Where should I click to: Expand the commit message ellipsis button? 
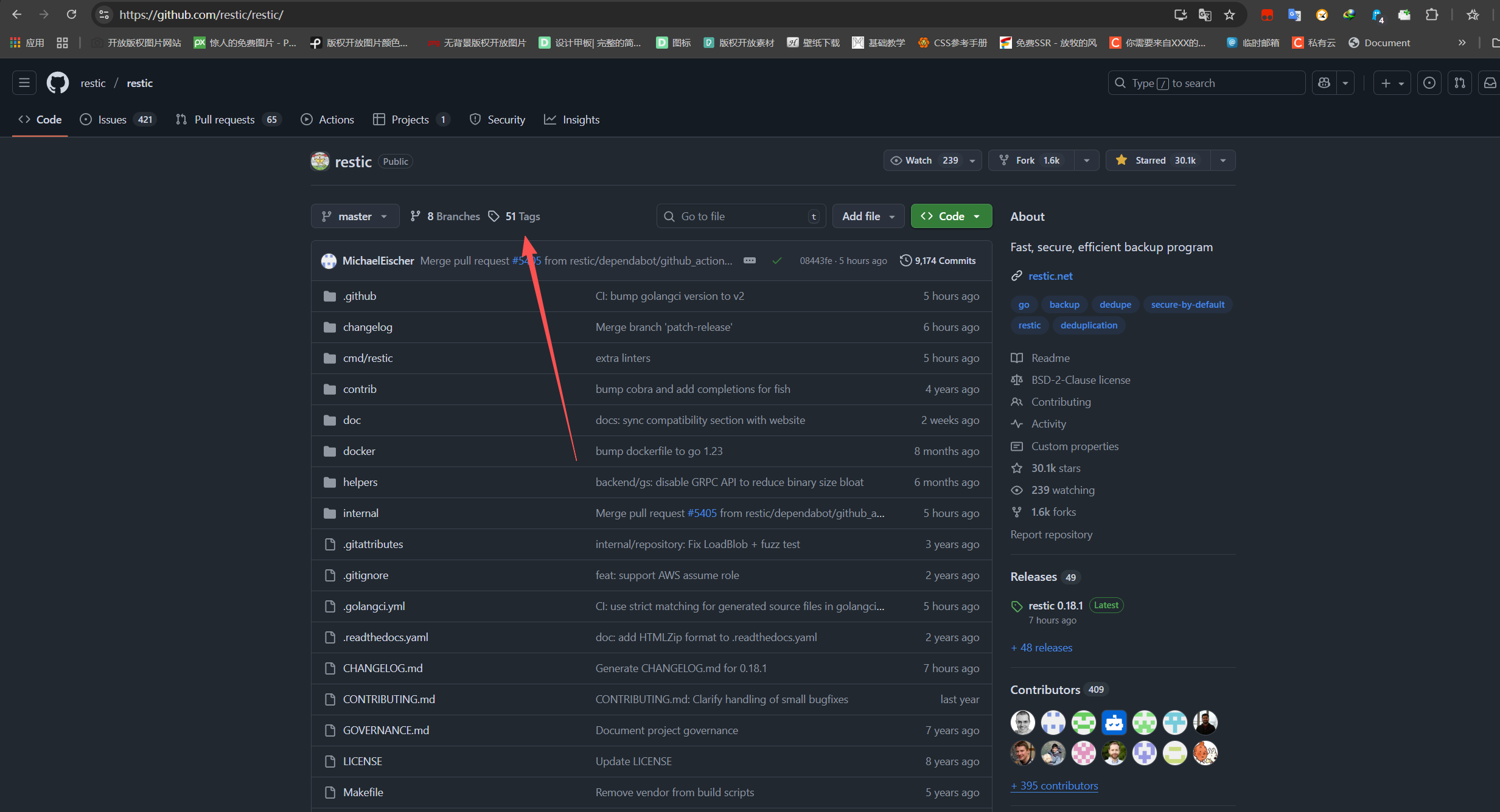(750, 260)
